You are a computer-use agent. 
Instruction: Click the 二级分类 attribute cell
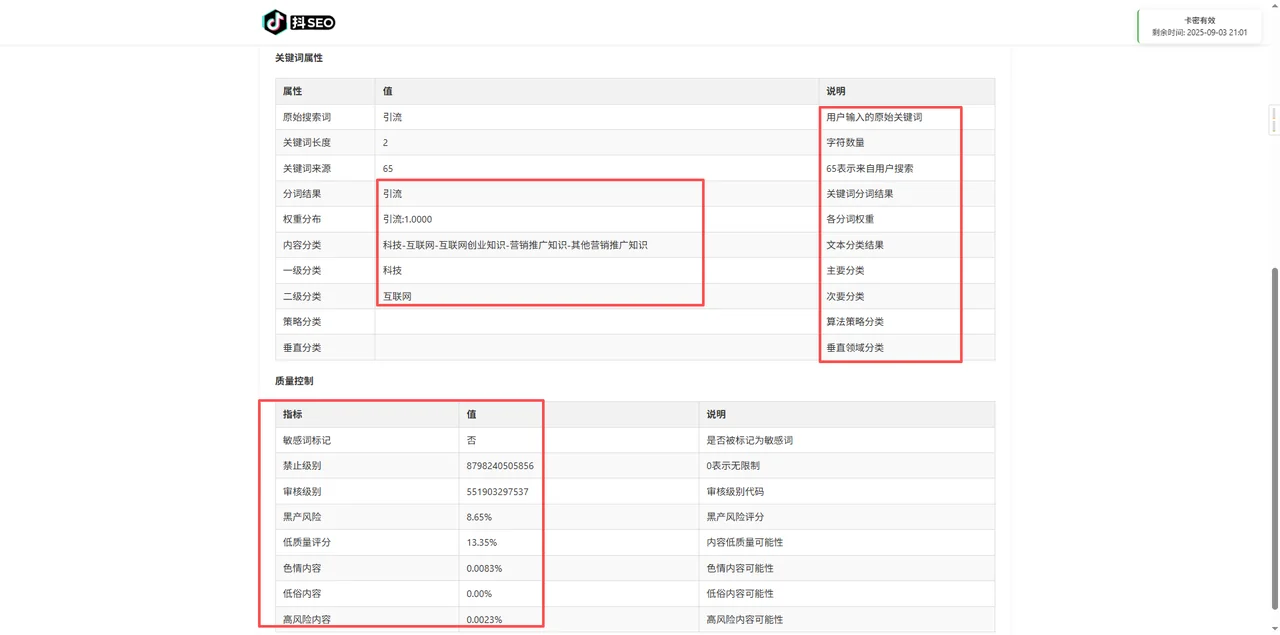point(325,296)
